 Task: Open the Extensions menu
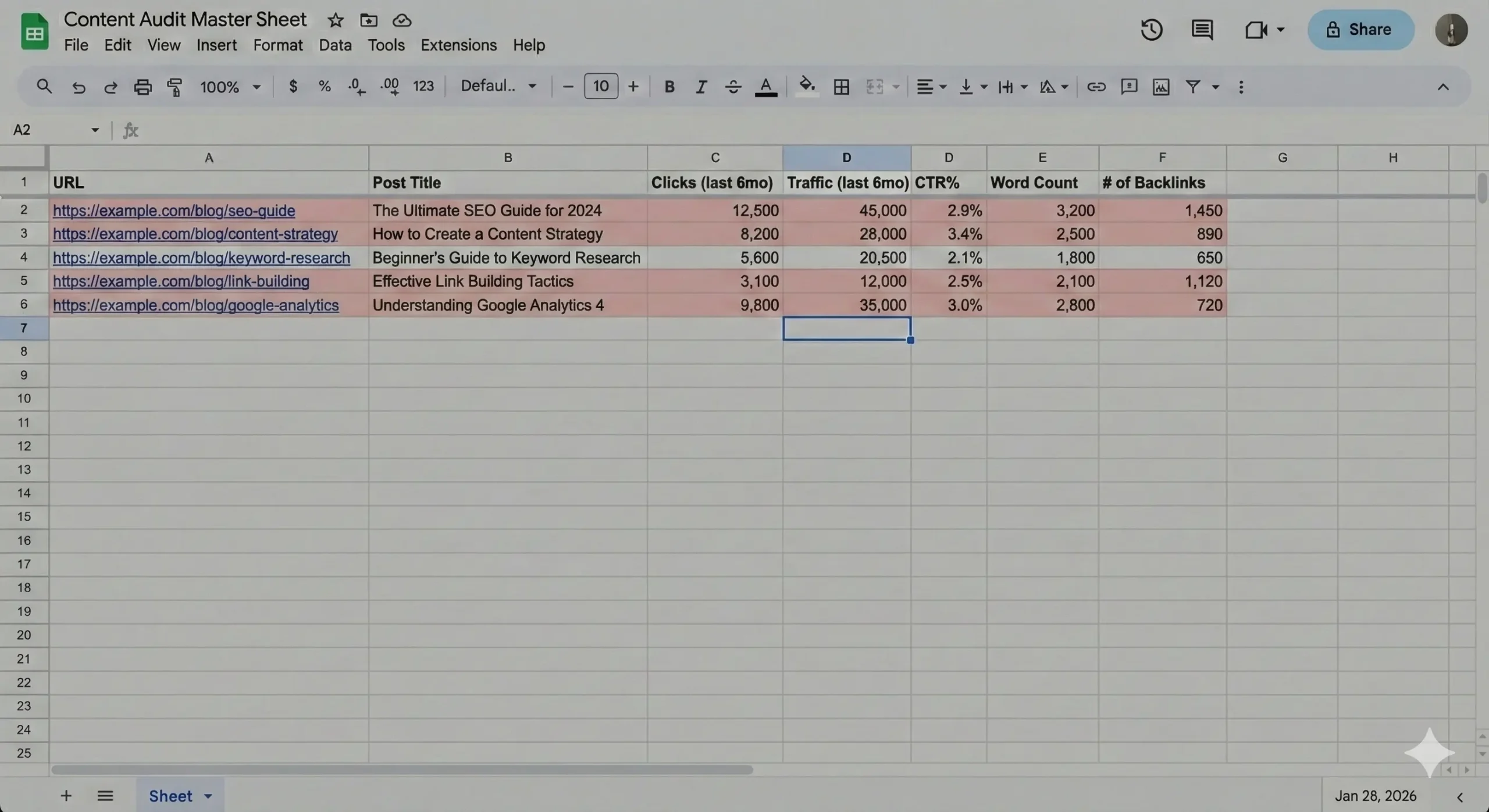[x=459, y=45]
